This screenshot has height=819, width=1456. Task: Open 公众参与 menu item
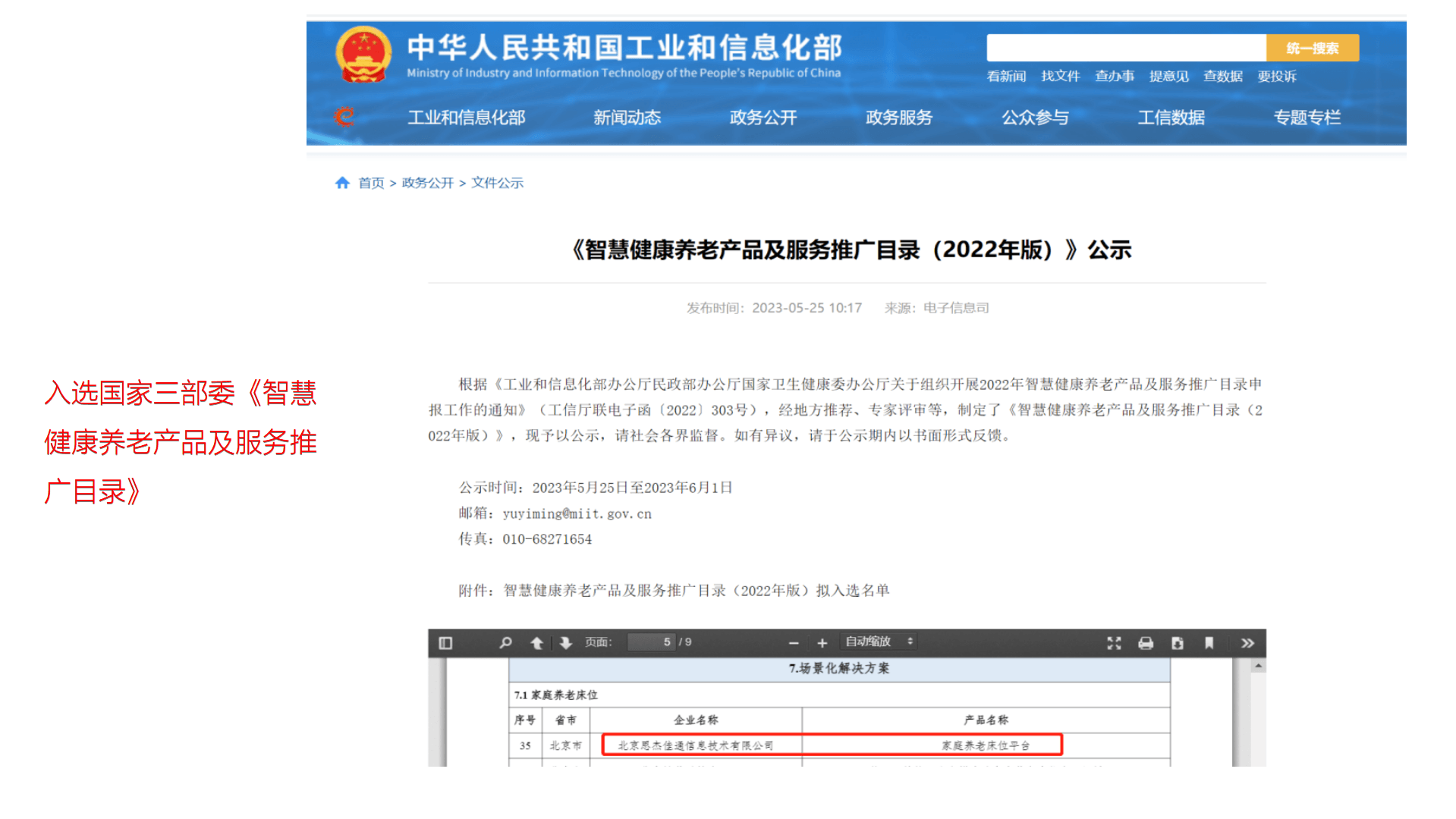click(1035, 118)
